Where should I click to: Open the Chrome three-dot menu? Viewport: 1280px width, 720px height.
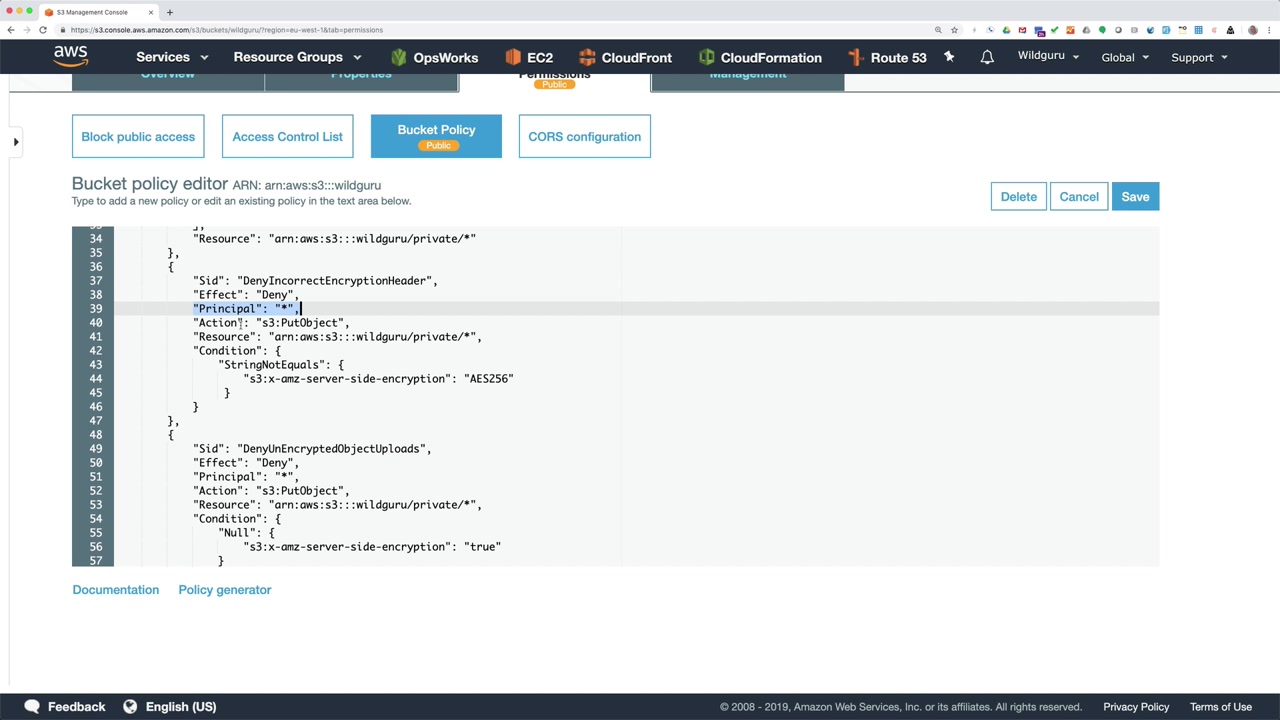1269,30
